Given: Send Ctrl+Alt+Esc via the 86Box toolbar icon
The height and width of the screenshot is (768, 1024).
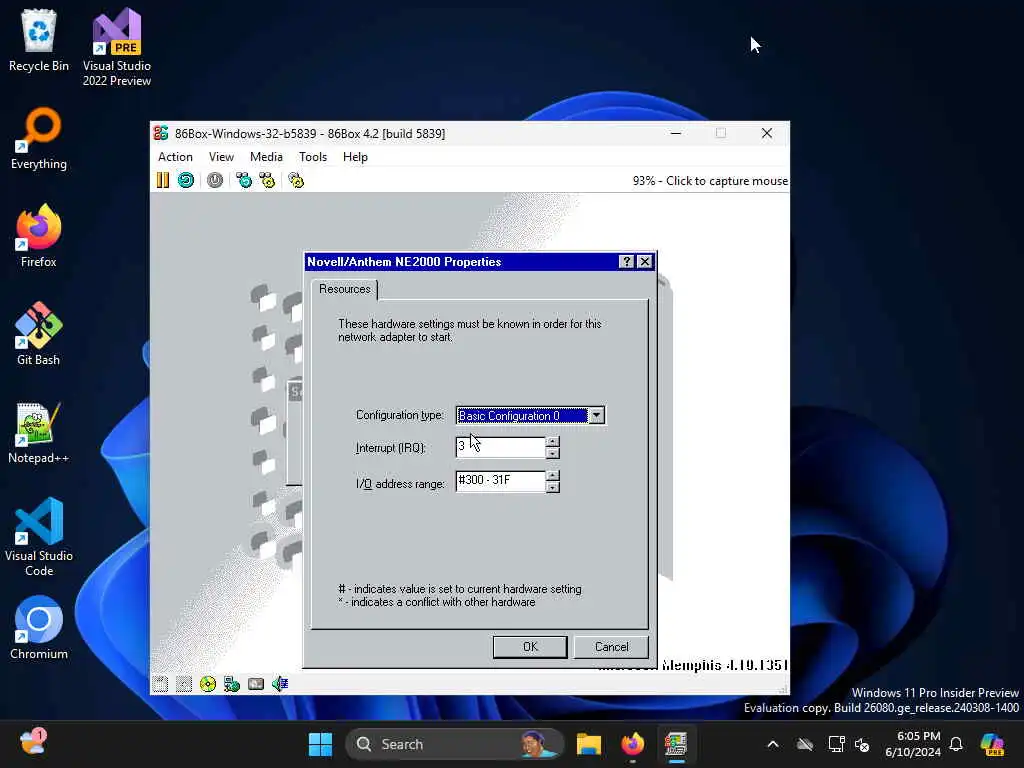Looking at the screenshot, I should pyautogui.click(x=267, y=180).
